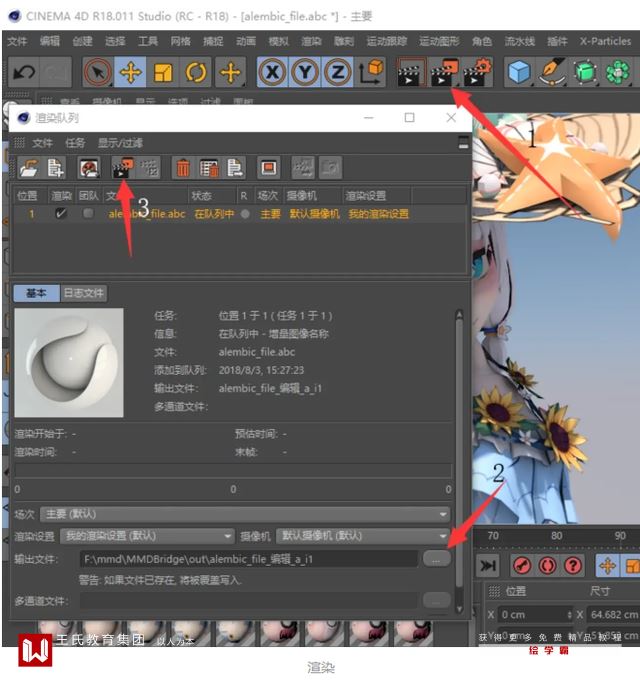This screenshot has width=640, height=680.
Task: Click red record keyframe key icon
Action: 522,566
